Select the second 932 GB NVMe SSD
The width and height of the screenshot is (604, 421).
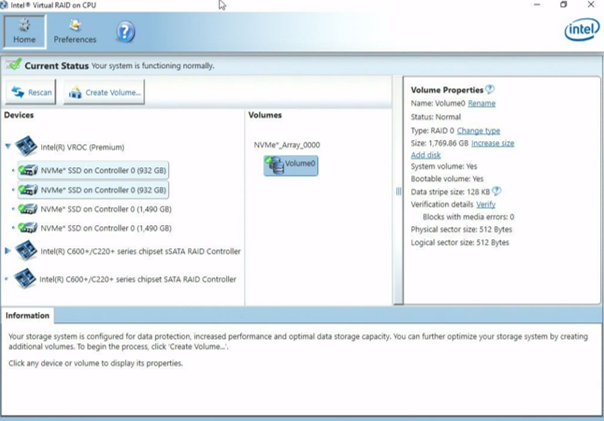tap(93, 190)
